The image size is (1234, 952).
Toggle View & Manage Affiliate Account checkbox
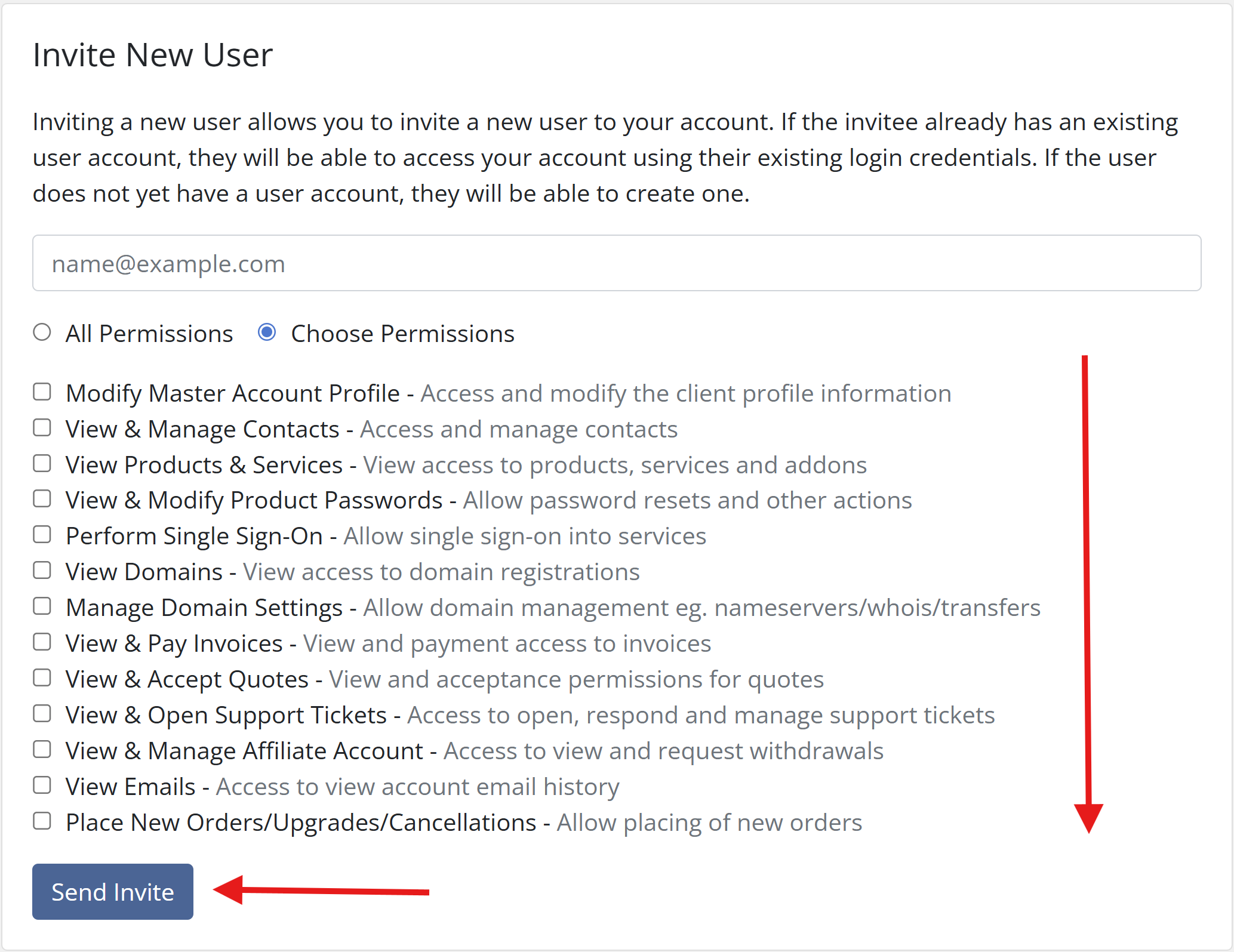click(42, 750)
